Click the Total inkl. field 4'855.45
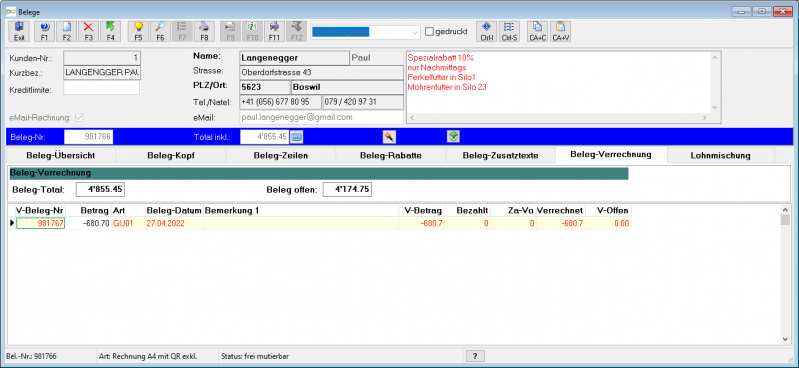 click(264, 137)
